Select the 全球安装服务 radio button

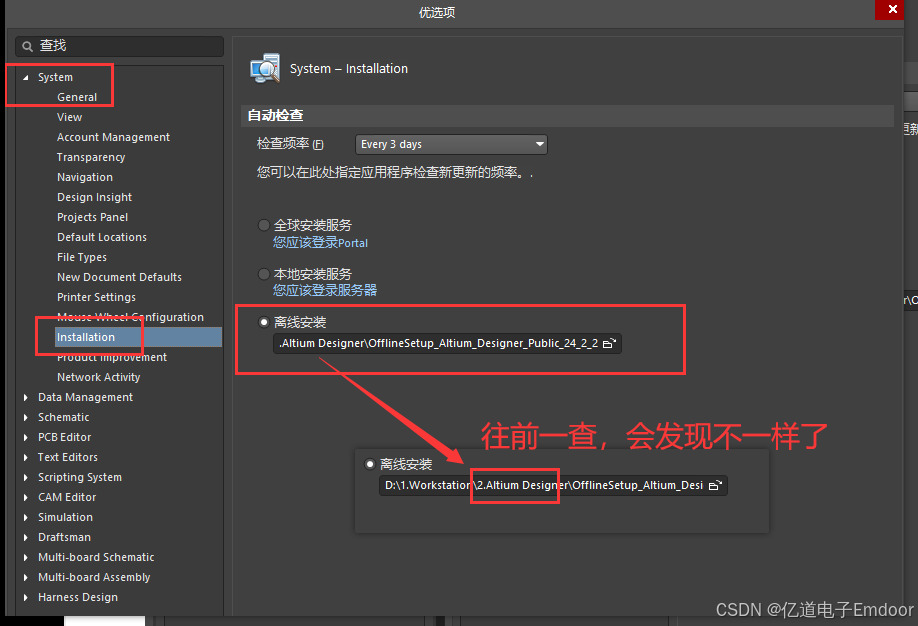click(264, 225)
